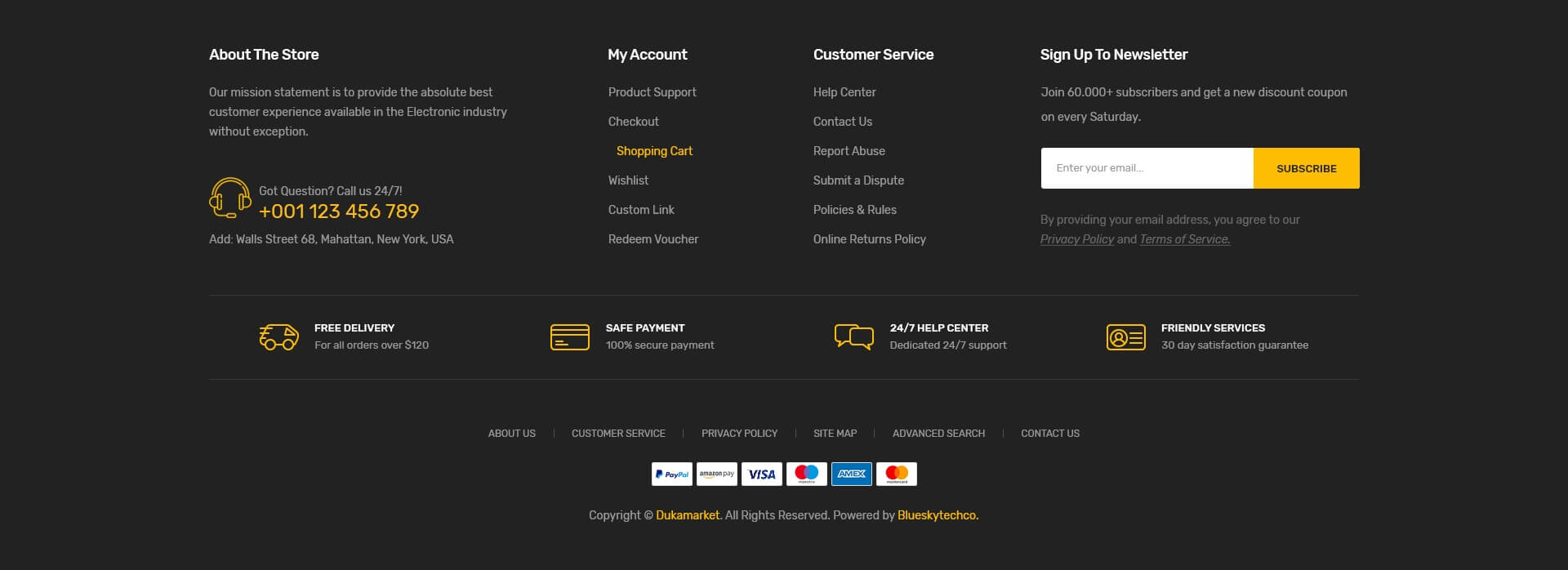Go to Site Map in footer menu
Viewport: 1568px width, 570px height.
click(x=835, y=434)
